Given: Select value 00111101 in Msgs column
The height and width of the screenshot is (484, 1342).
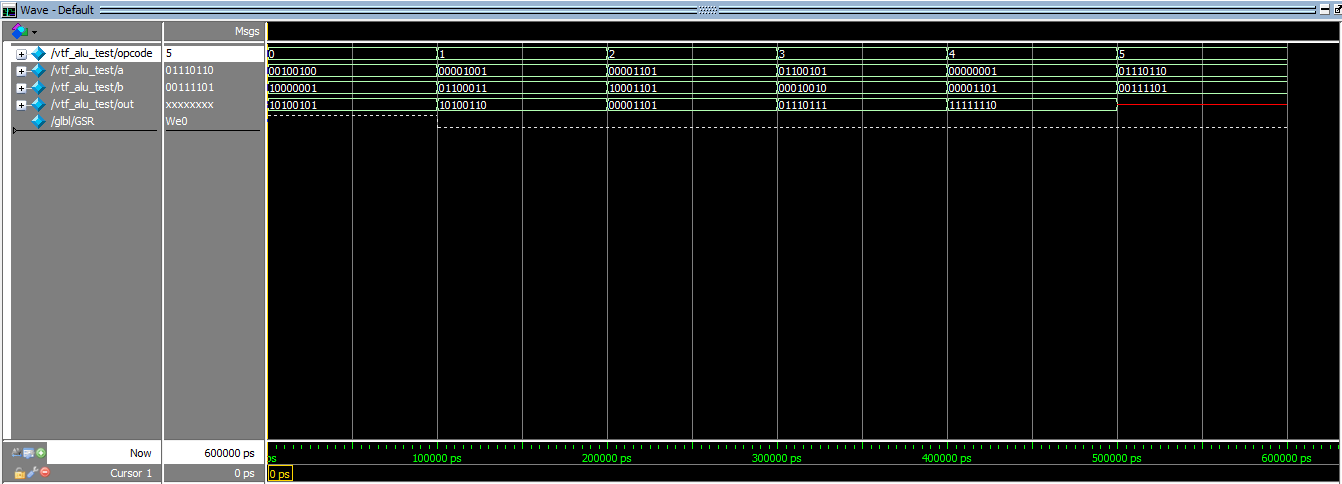Looking at the screenshot, I should click(189, 87).
